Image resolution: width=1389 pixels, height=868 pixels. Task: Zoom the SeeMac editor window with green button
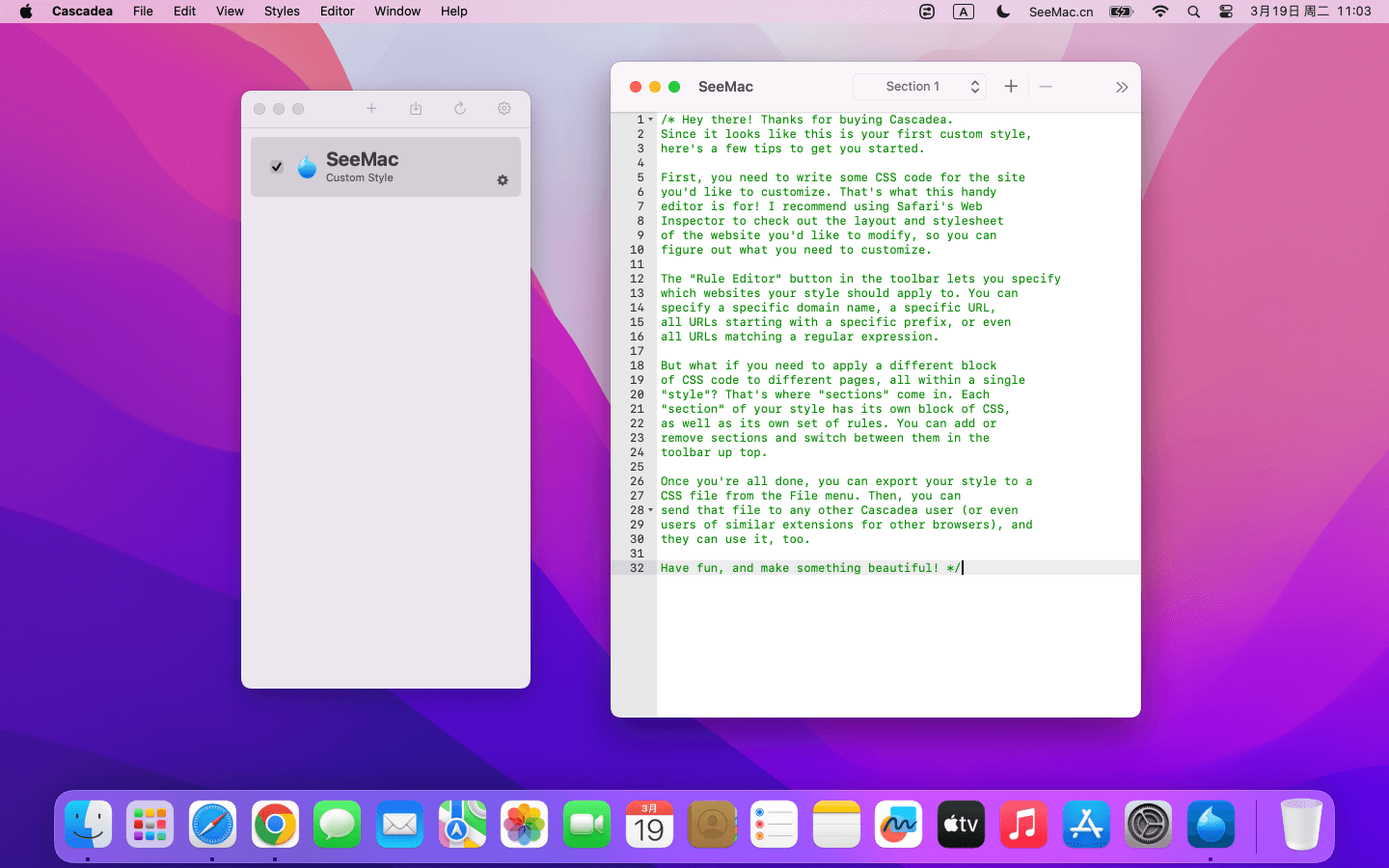[x=674, y=87]
